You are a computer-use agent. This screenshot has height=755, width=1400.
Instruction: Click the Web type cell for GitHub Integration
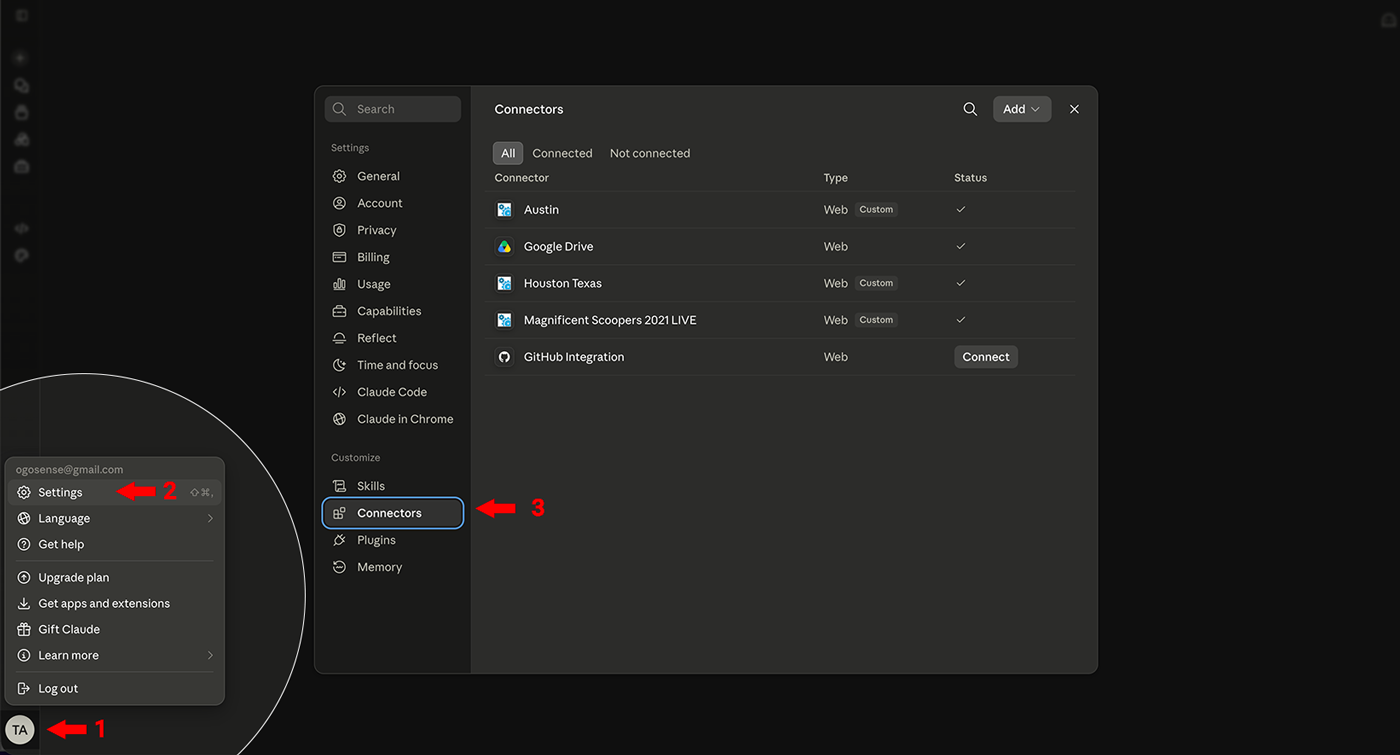click(836, 357)
